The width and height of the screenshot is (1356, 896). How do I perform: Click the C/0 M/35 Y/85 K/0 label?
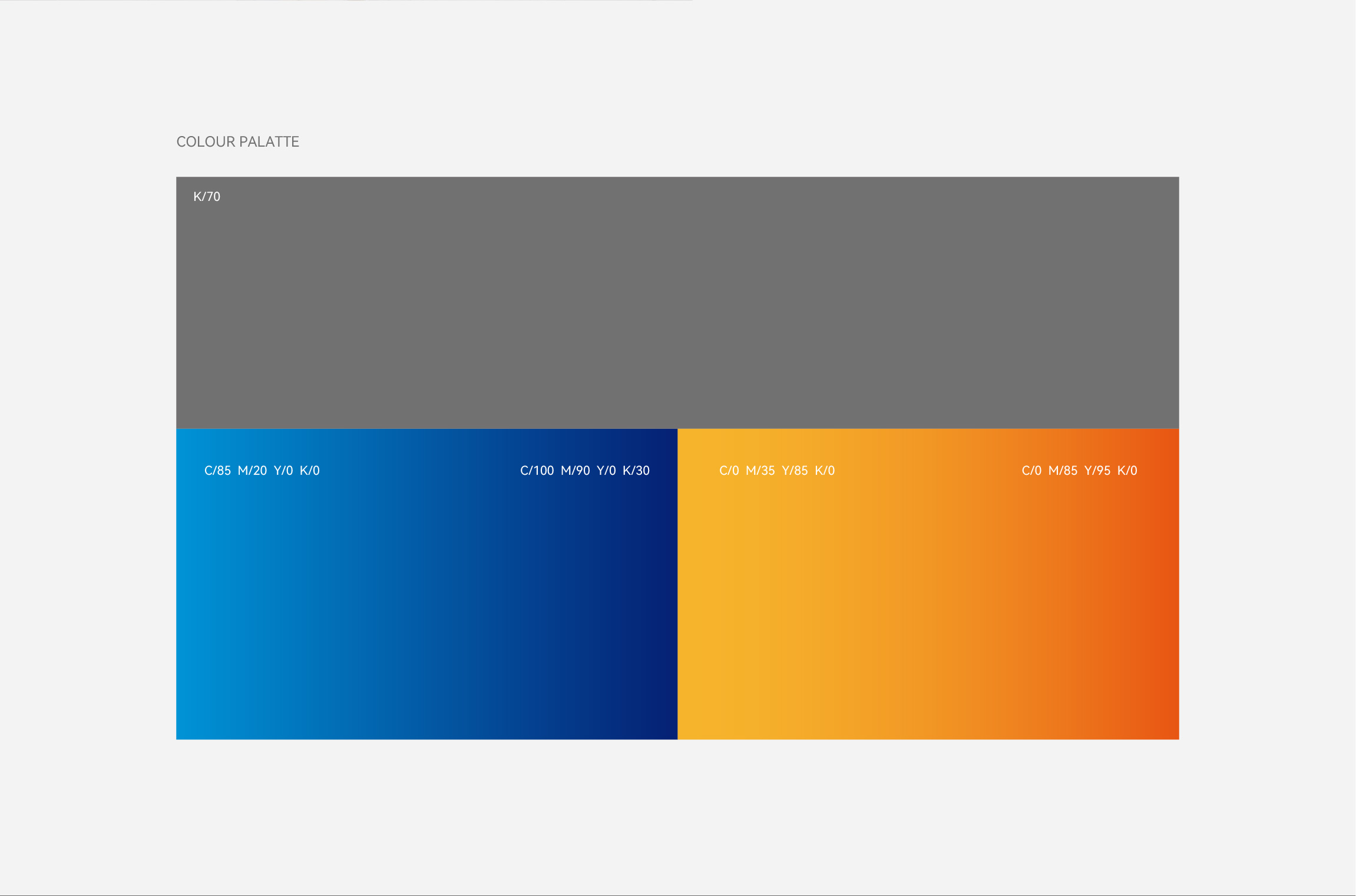click(x=777, y=471)
